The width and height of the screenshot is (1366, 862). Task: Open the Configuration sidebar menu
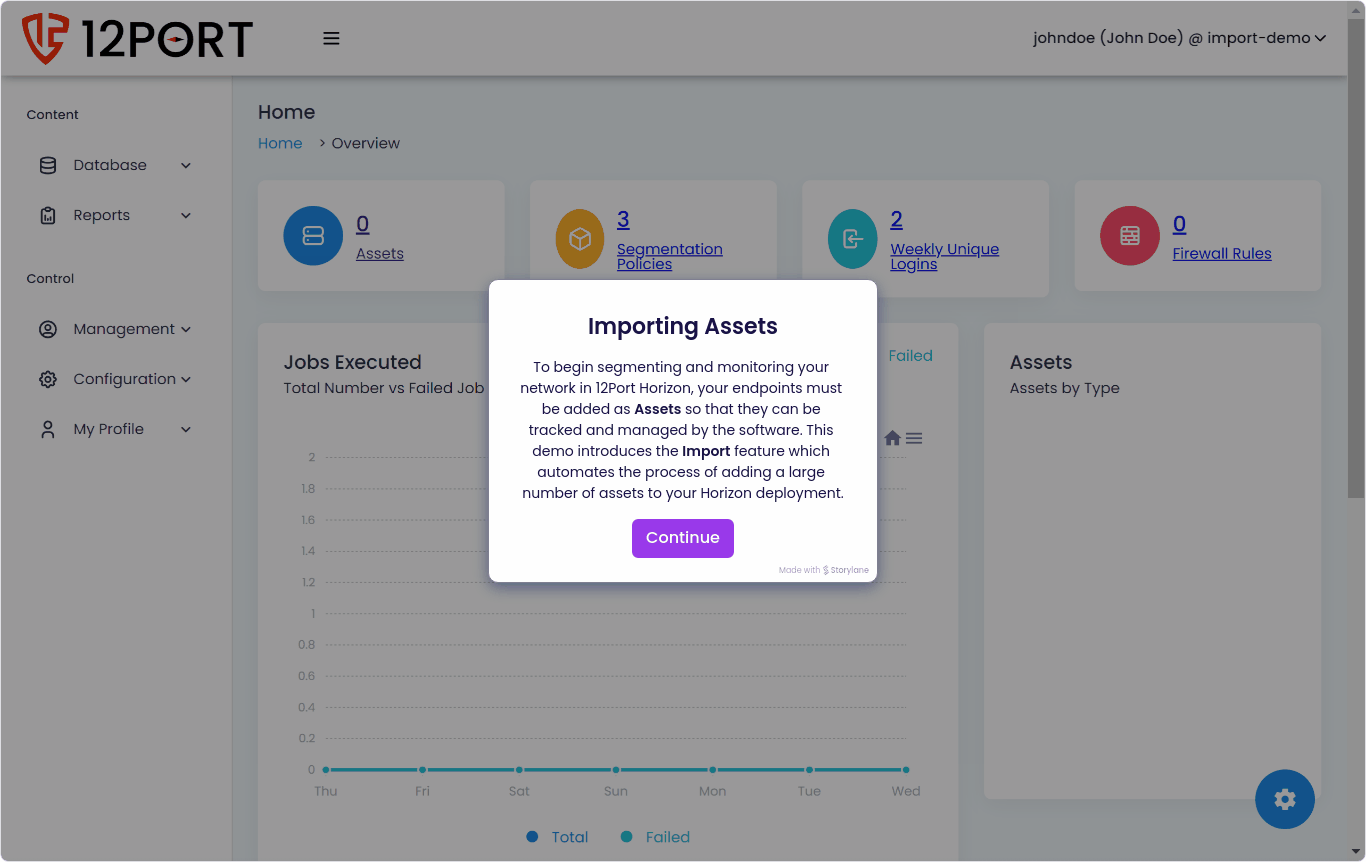115,379
